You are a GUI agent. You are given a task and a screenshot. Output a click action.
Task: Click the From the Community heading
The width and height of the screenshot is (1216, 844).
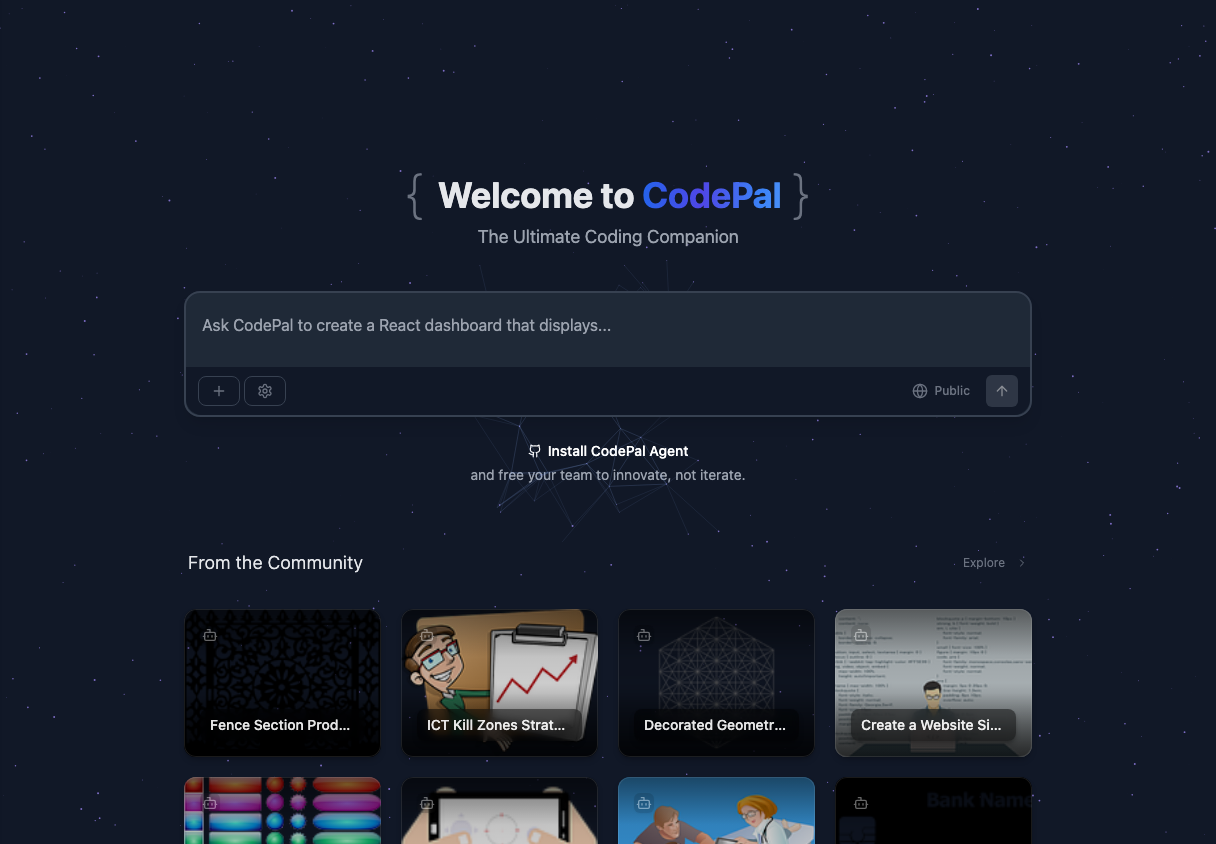click(275, 563)
